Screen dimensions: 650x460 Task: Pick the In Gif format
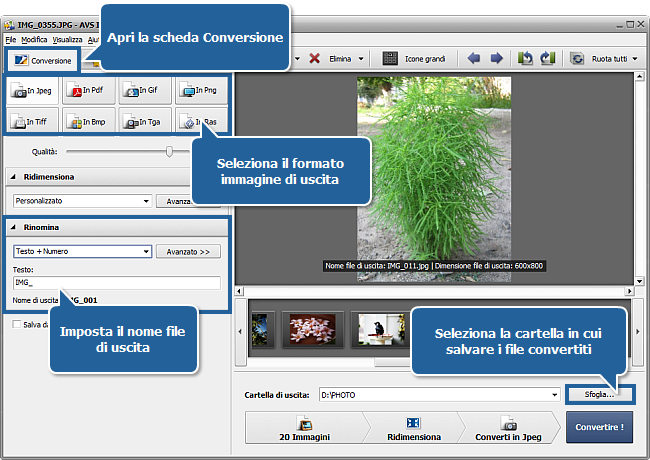(x=145, y=91)
